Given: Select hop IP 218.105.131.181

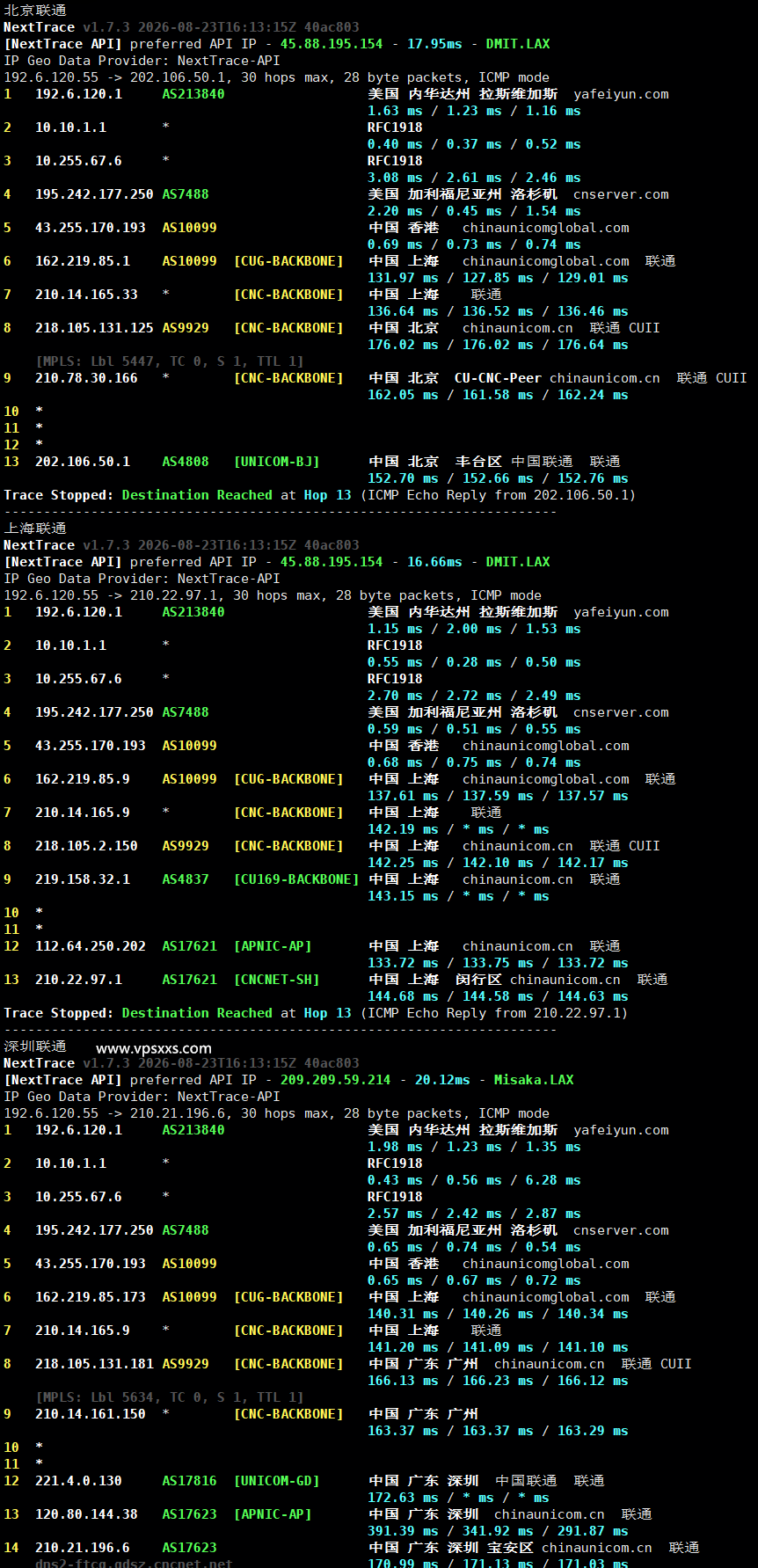Looking at the screenshot, I should click(94, 1364).
